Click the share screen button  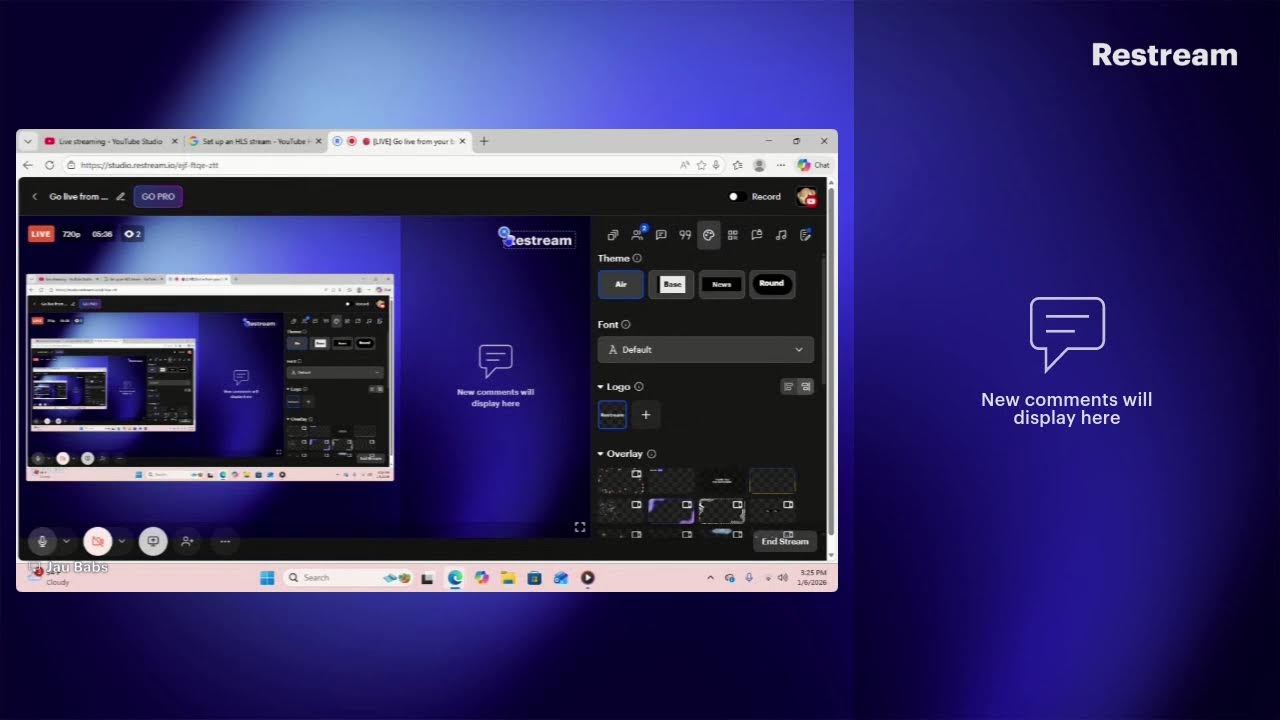point(153,541)
